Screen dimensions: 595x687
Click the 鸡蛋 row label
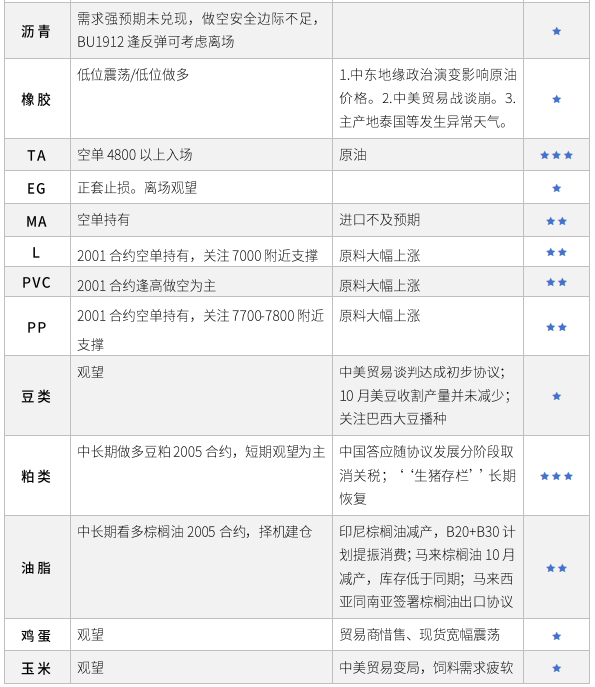[36, 636]
